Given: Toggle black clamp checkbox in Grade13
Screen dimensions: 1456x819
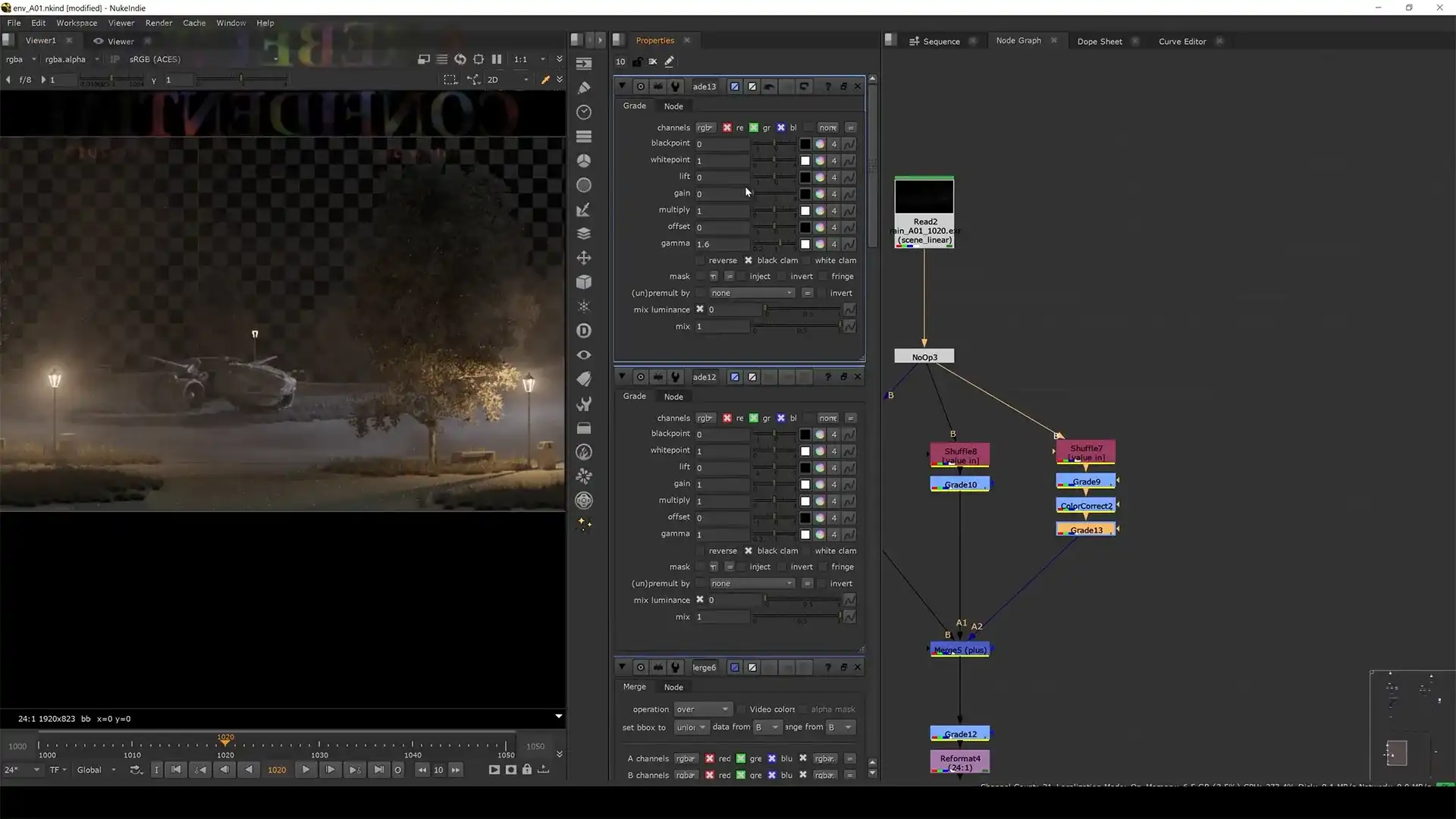Looking at the screenshot, I should point(748,260).
